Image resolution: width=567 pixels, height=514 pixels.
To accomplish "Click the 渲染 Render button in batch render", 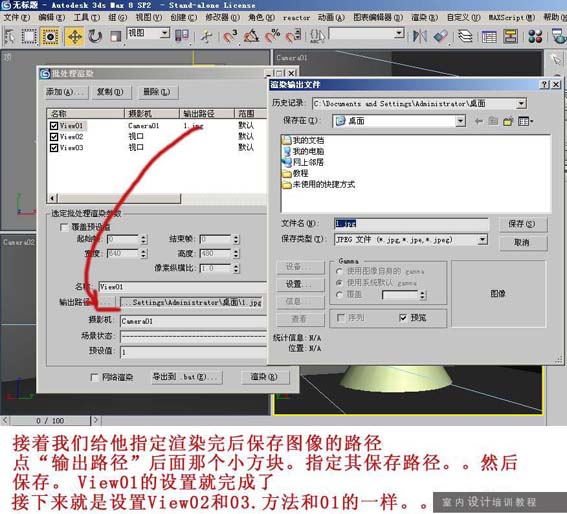I will pyautogui.click(x=264, y=377).
